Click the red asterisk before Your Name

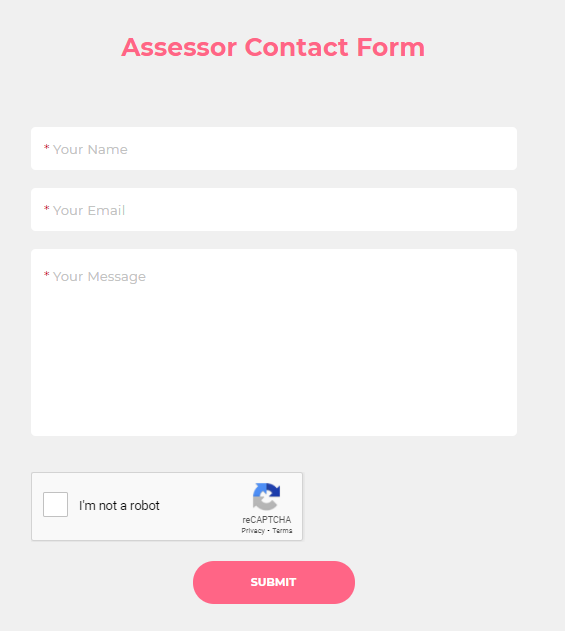(46, 147)
